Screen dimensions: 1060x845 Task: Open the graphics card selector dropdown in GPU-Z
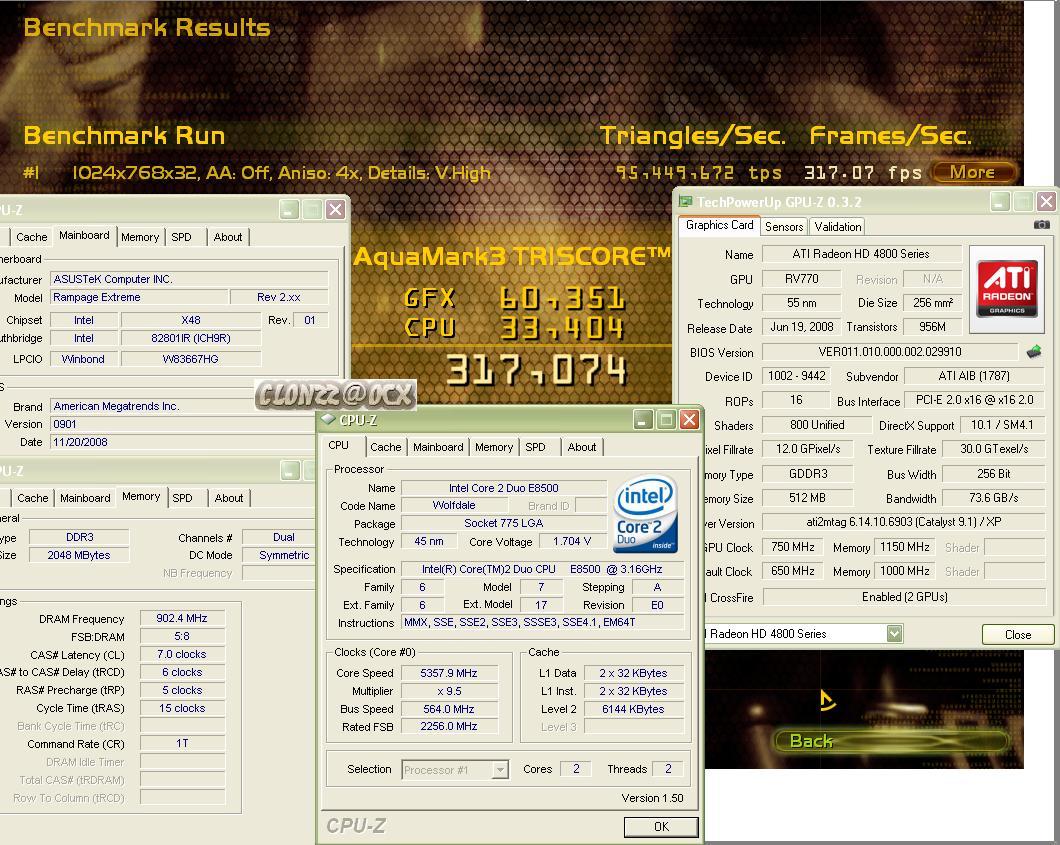point(894,633)
